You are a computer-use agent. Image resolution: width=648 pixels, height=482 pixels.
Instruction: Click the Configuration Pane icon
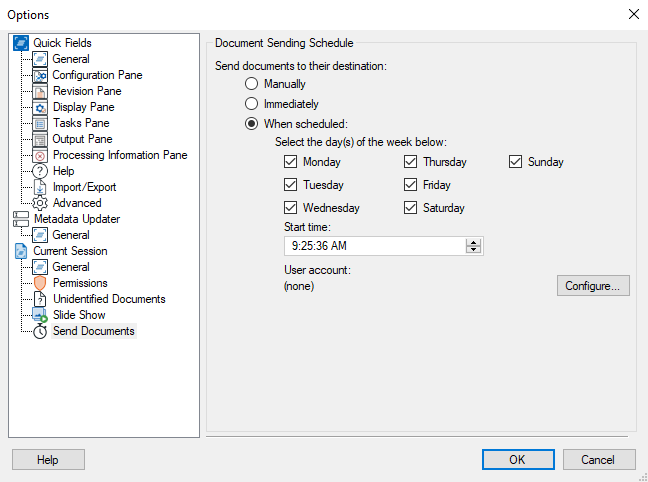(x=40, y=75)
